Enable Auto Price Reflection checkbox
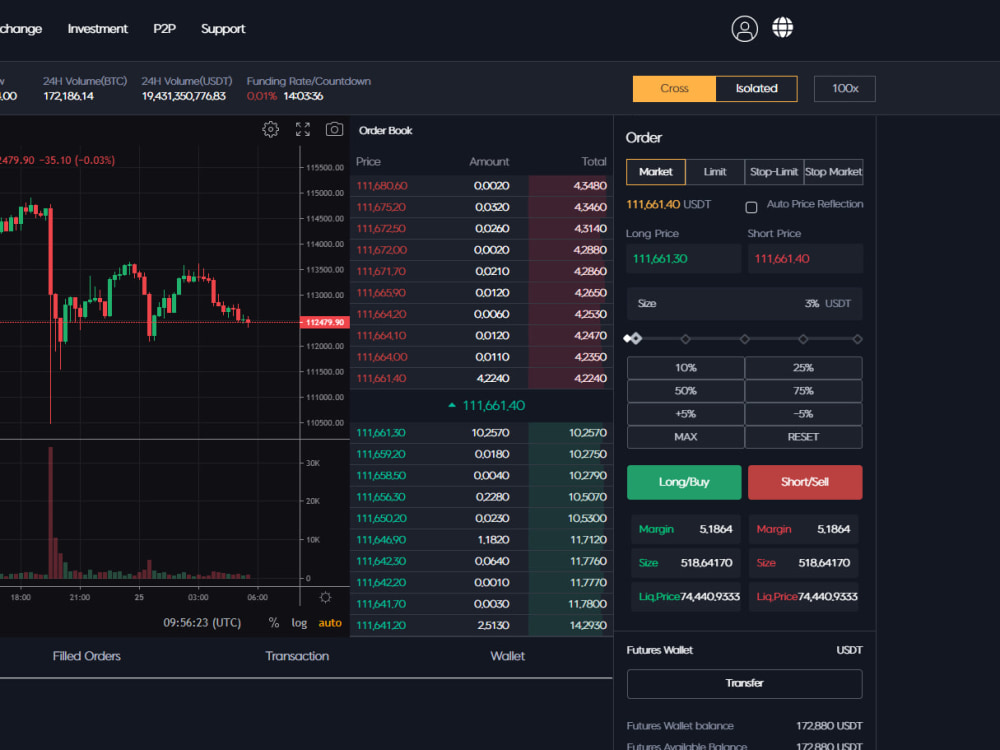1000x750 pixels. pyautogui.click(x=751, y=207)
